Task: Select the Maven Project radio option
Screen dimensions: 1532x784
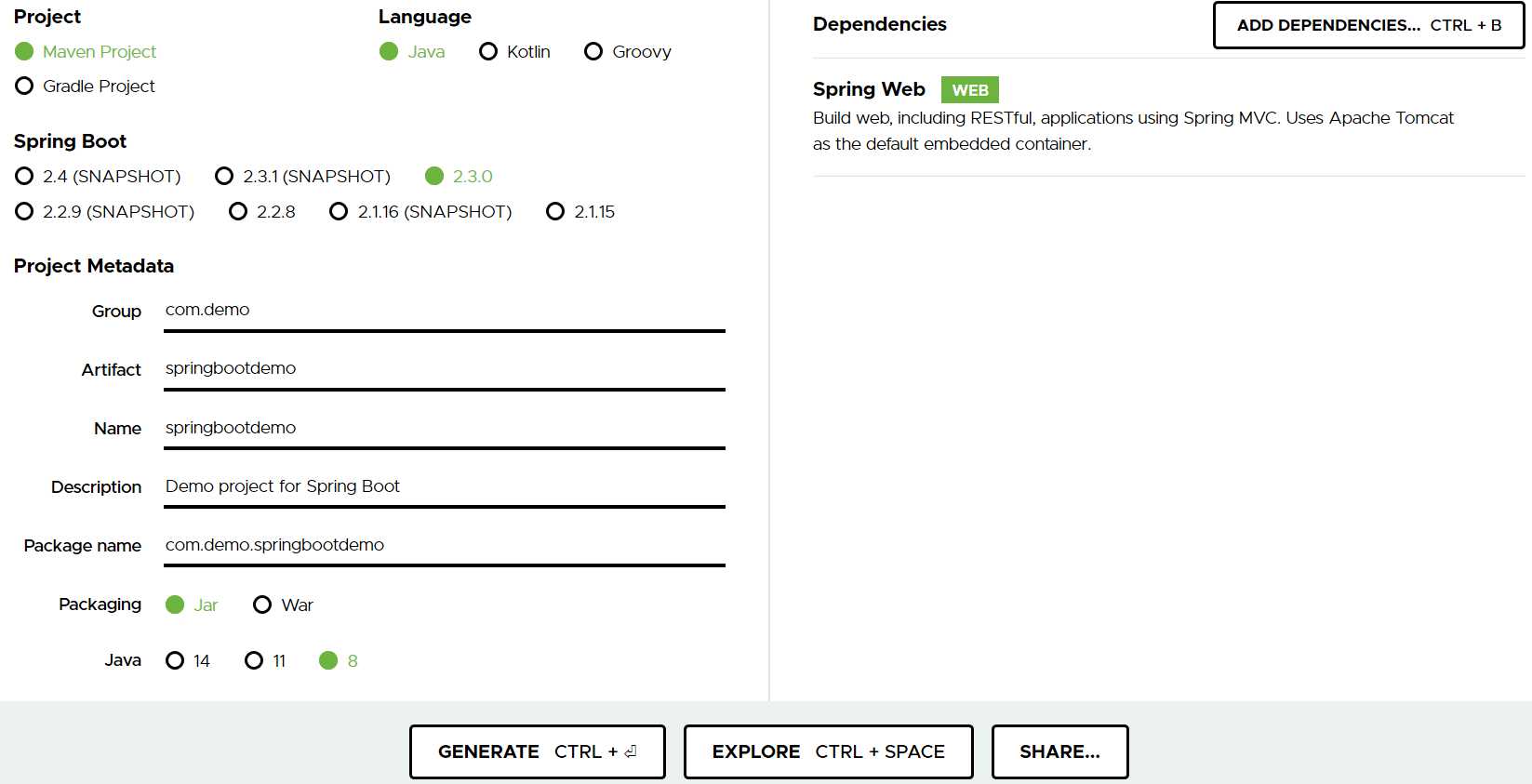Action: tap(86, 52)
